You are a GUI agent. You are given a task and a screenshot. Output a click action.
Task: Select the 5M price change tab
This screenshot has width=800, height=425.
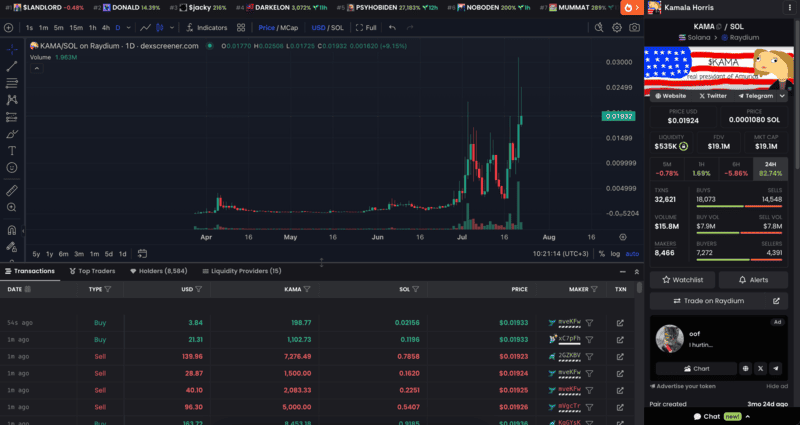(667, 169)
